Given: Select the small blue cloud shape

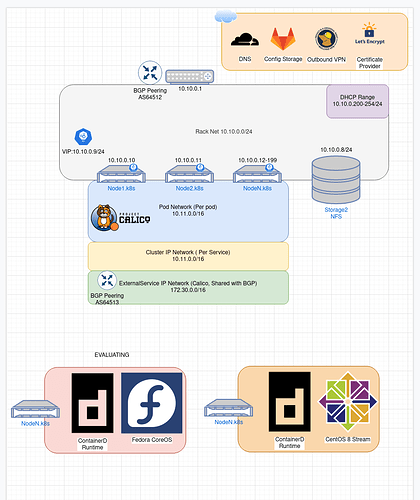Looking at the screenshot, I should tap(226, 16).
